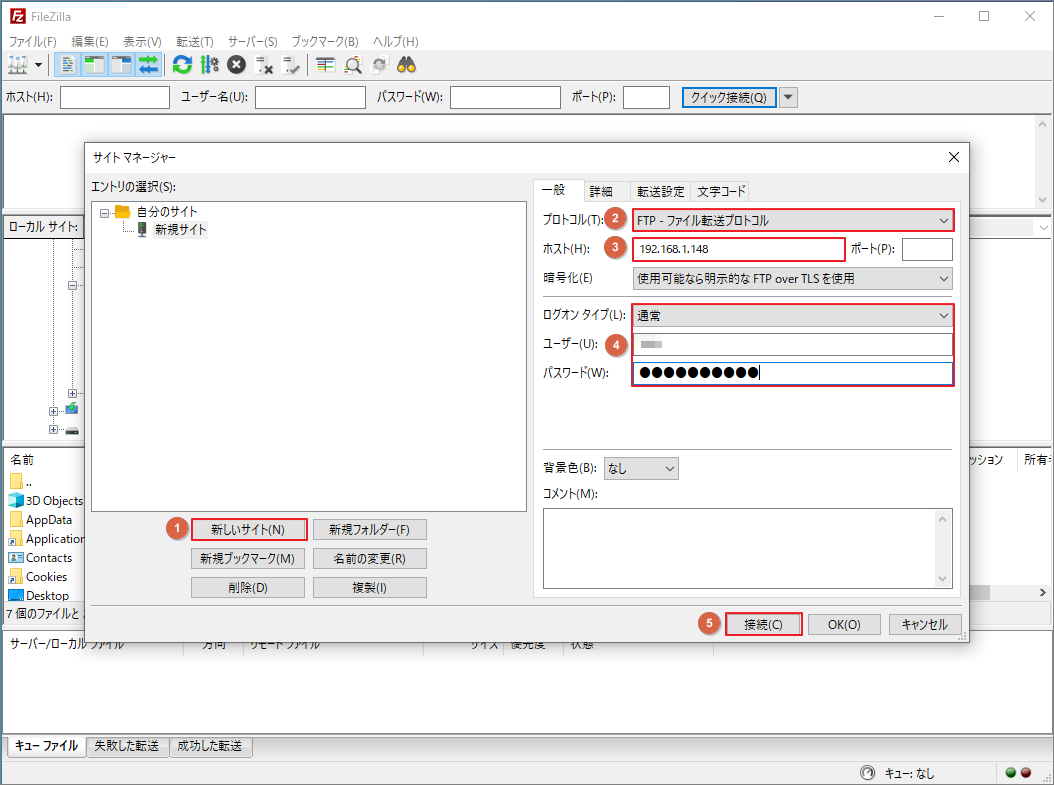This screenshot has width=1054, height=785.
Task: Open the 編集(E) menu
Action: 90,42
